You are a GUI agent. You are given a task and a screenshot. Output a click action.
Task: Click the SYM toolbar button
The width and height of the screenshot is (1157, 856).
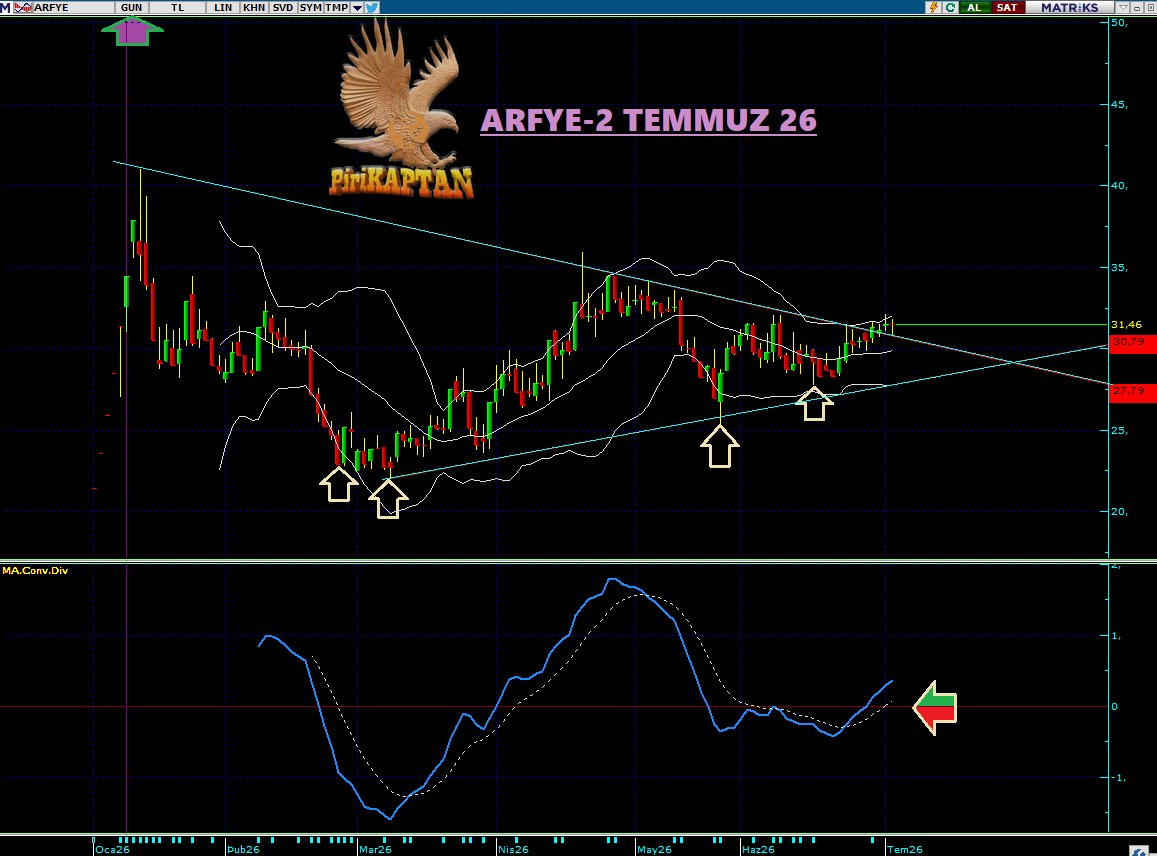311,7
